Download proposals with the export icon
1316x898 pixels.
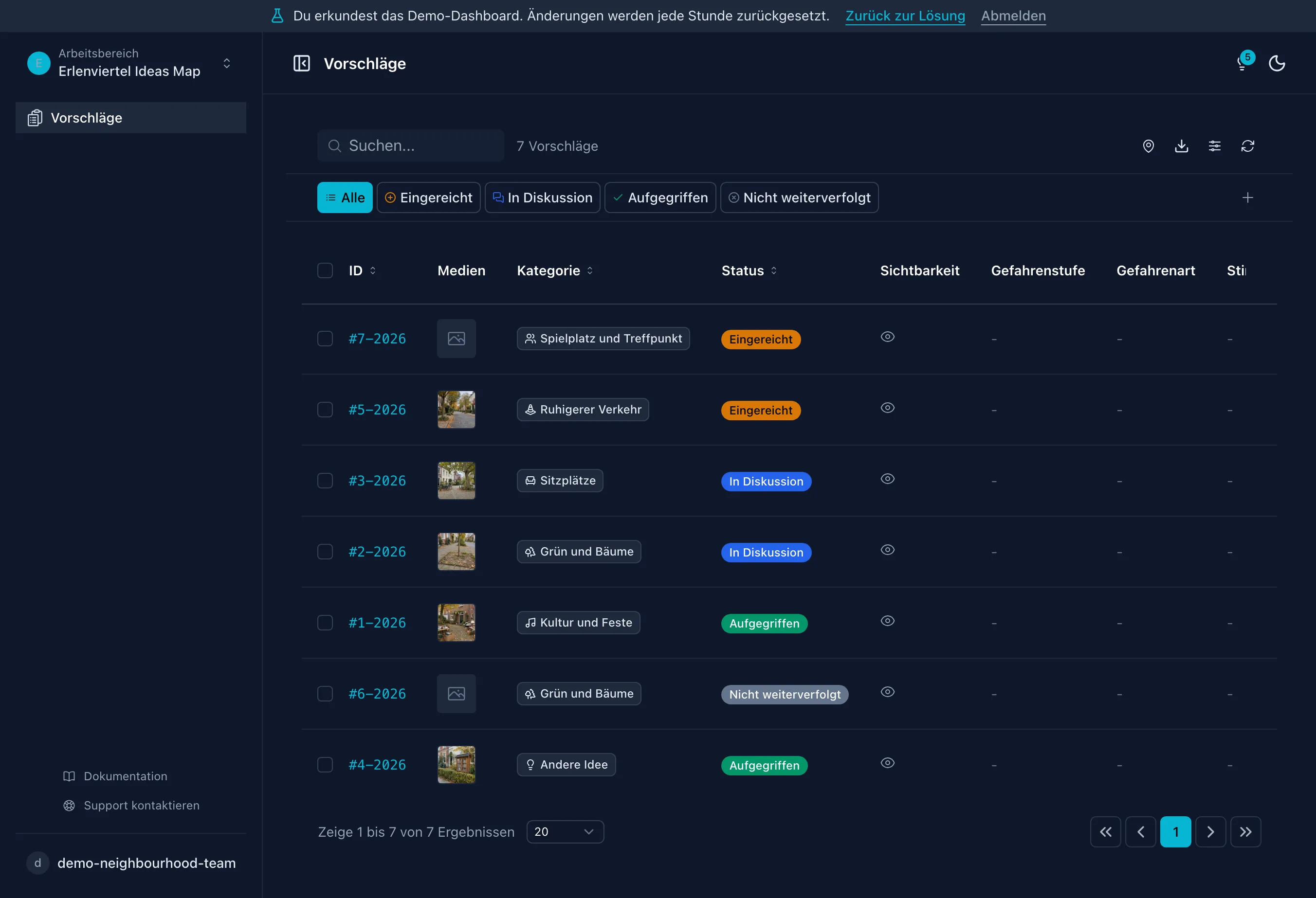(x=1181, y=146)
